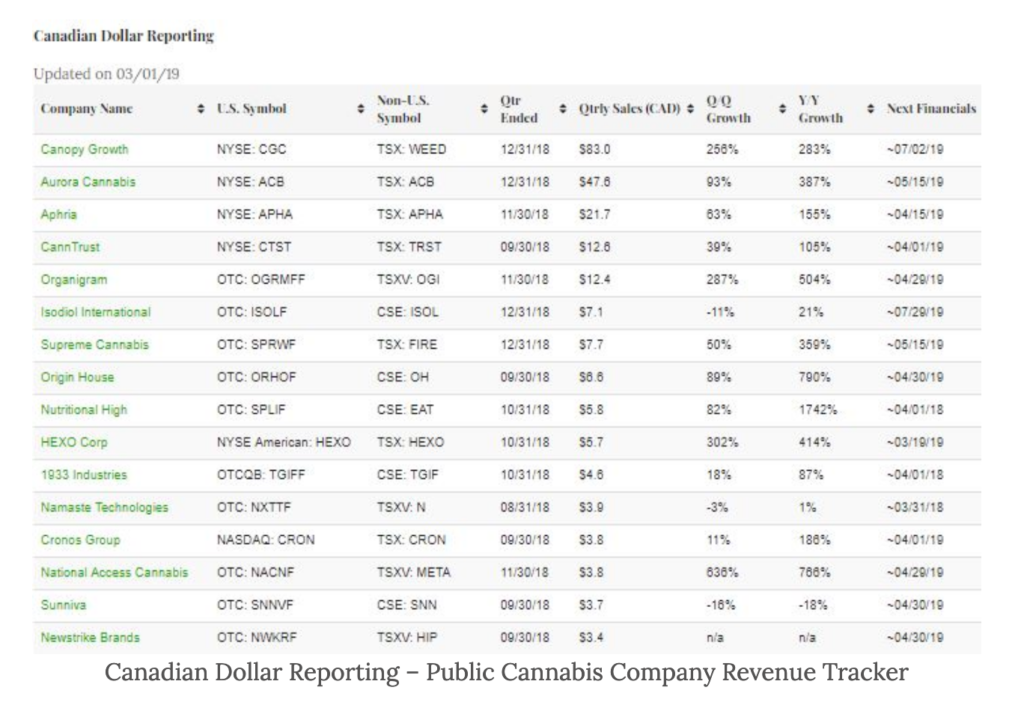Select the OTC: ORHOF cell

point(257,377)
